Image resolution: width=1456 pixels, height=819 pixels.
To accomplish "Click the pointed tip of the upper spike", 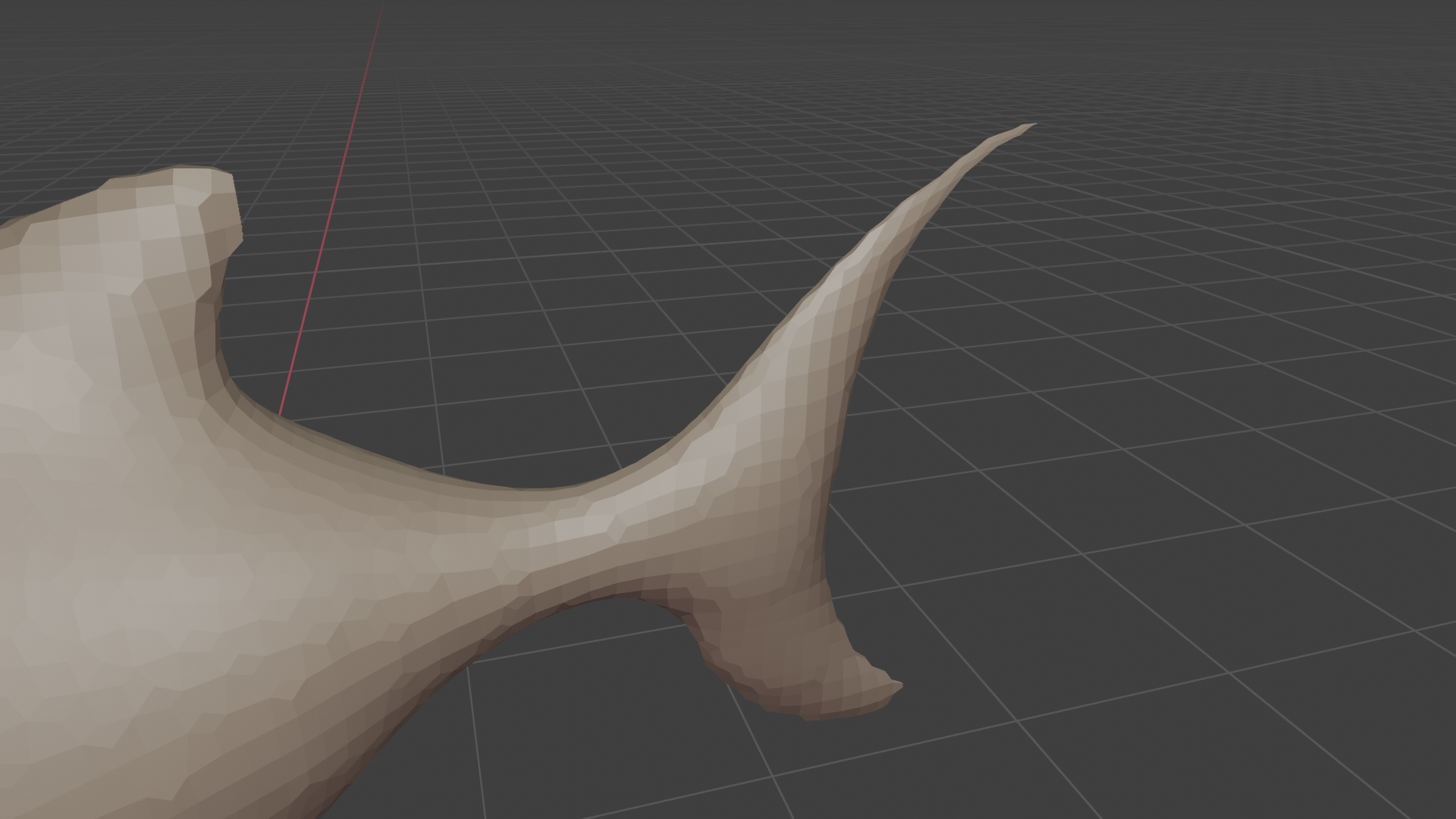I will click(x=1030, y=125).
